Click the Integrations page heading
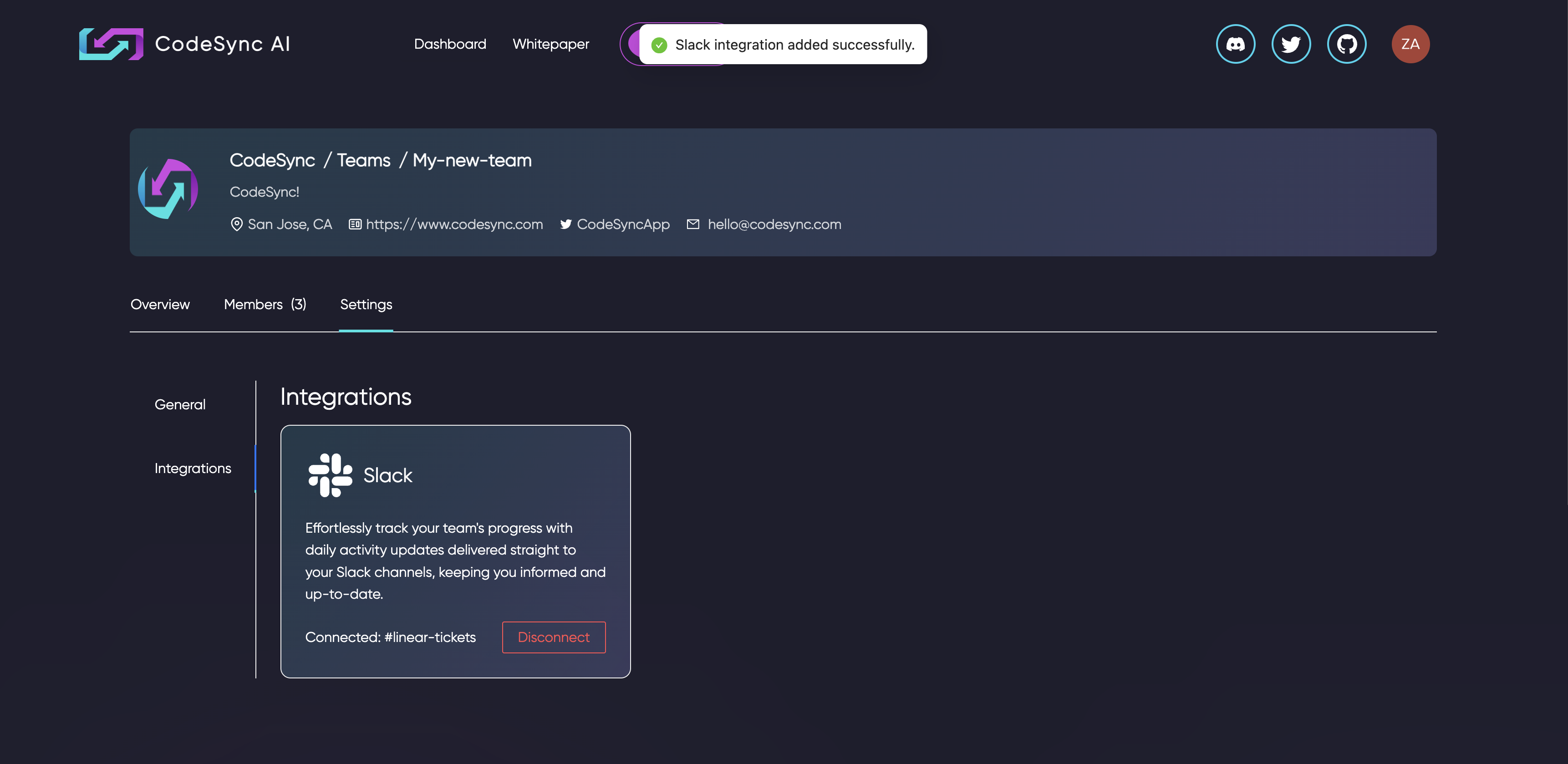 pyautogui.click(x=345, y=397)
